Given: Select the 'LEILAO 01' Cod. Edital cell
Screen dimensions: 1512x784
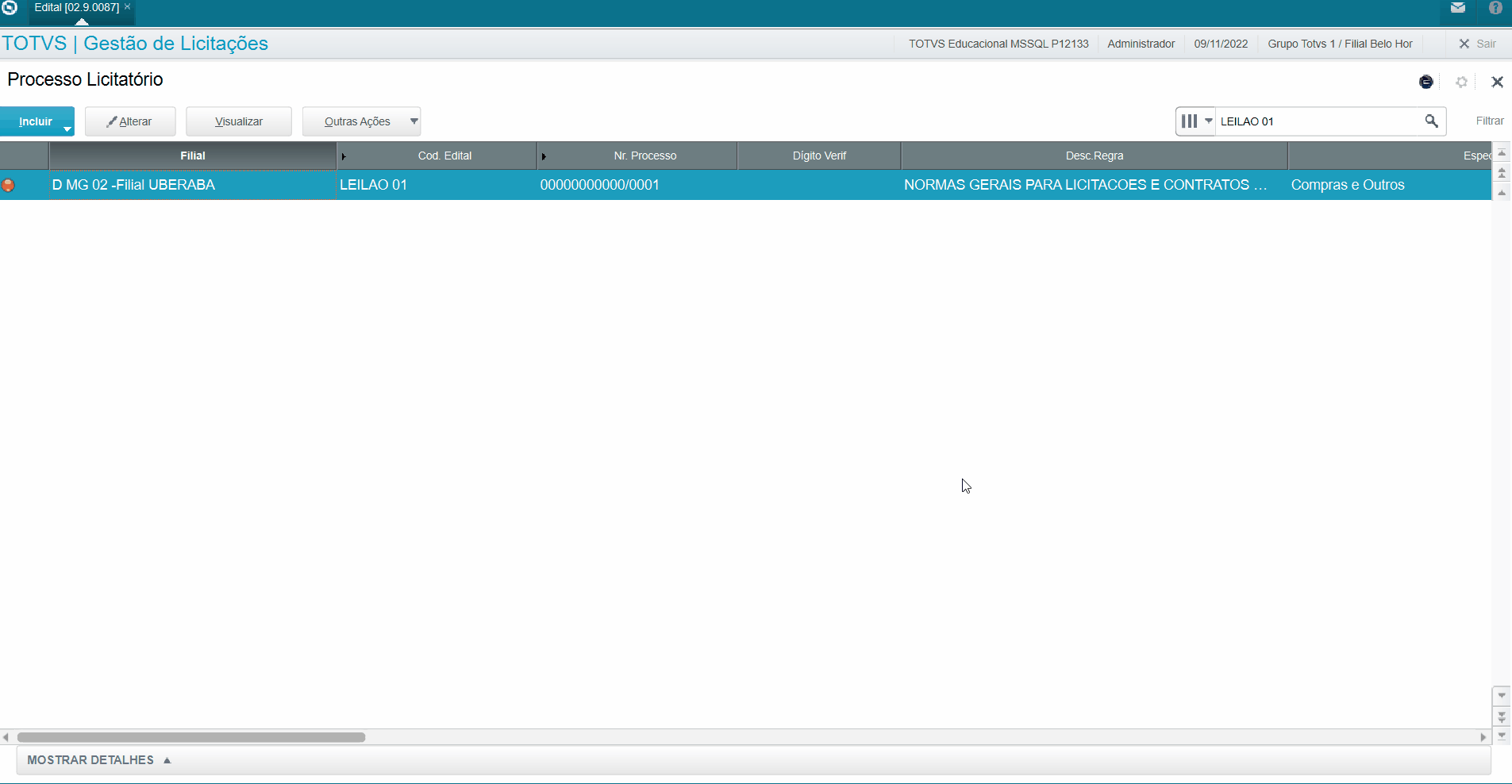Looking at the screenshot, I should 437,185.
